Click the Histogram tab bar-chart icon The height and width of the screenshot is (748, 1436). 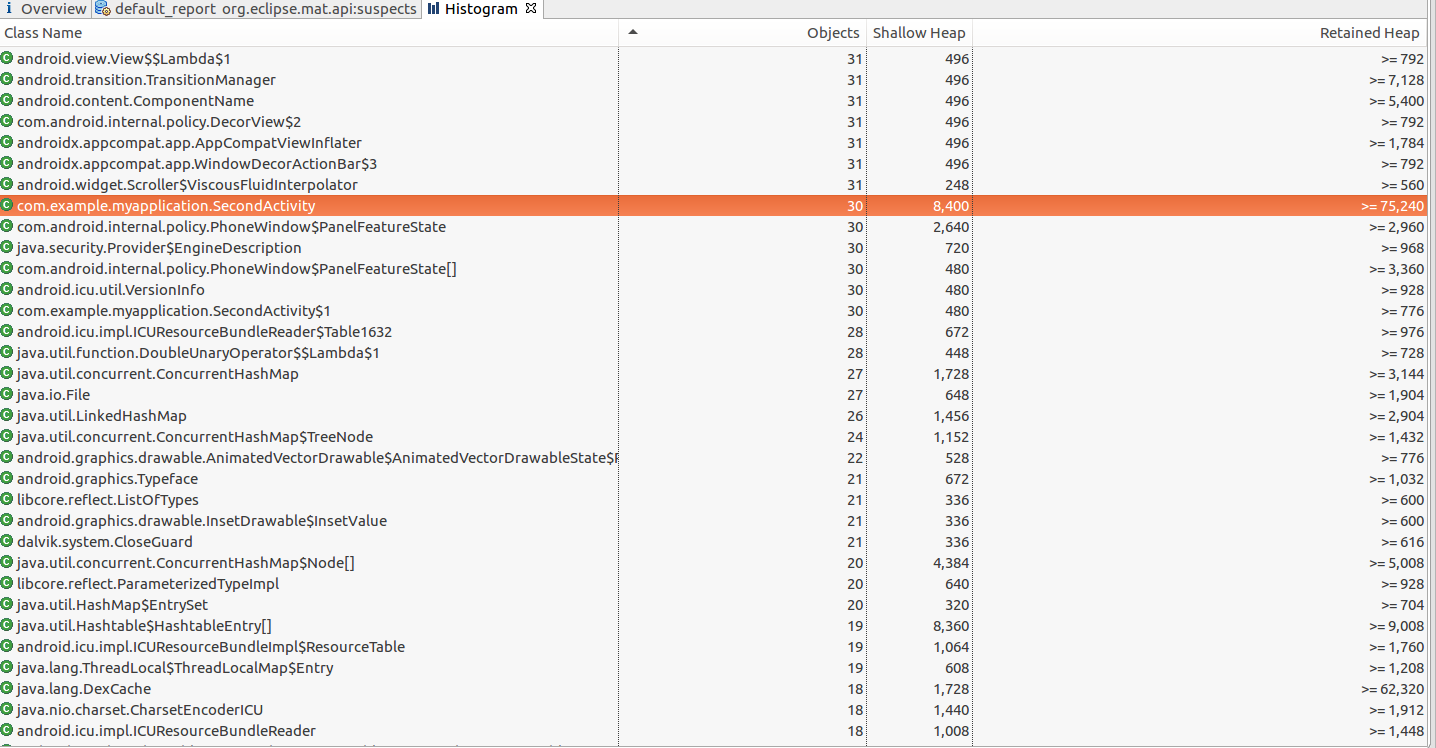pos(434,9)
